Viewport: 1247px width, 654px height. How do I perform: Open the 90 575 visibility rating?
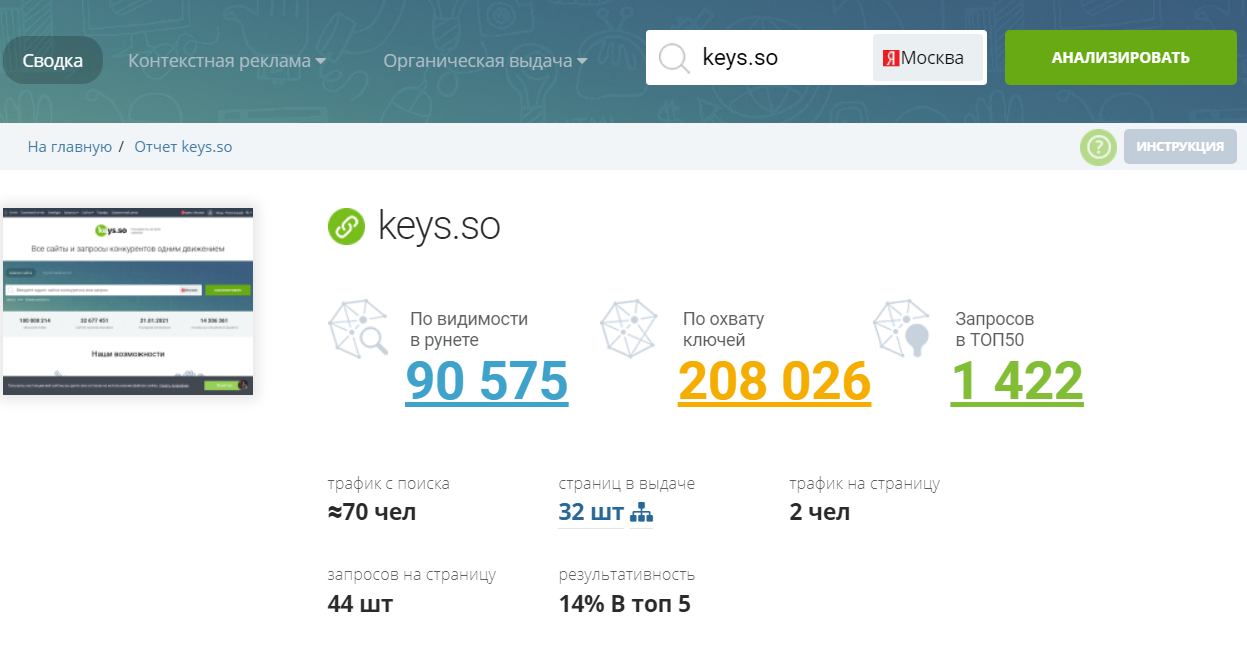[x=487, y=380]
